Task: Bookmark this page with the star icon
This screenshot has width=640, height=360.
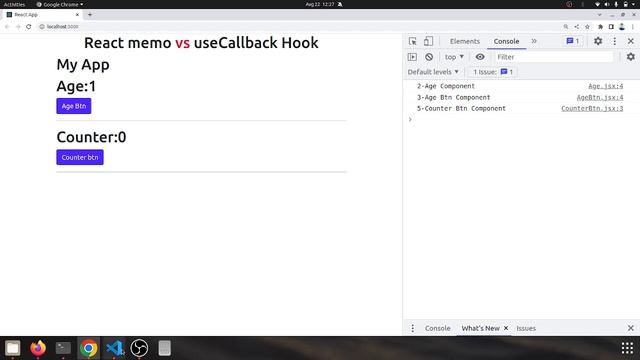Action: coord(587,27)
